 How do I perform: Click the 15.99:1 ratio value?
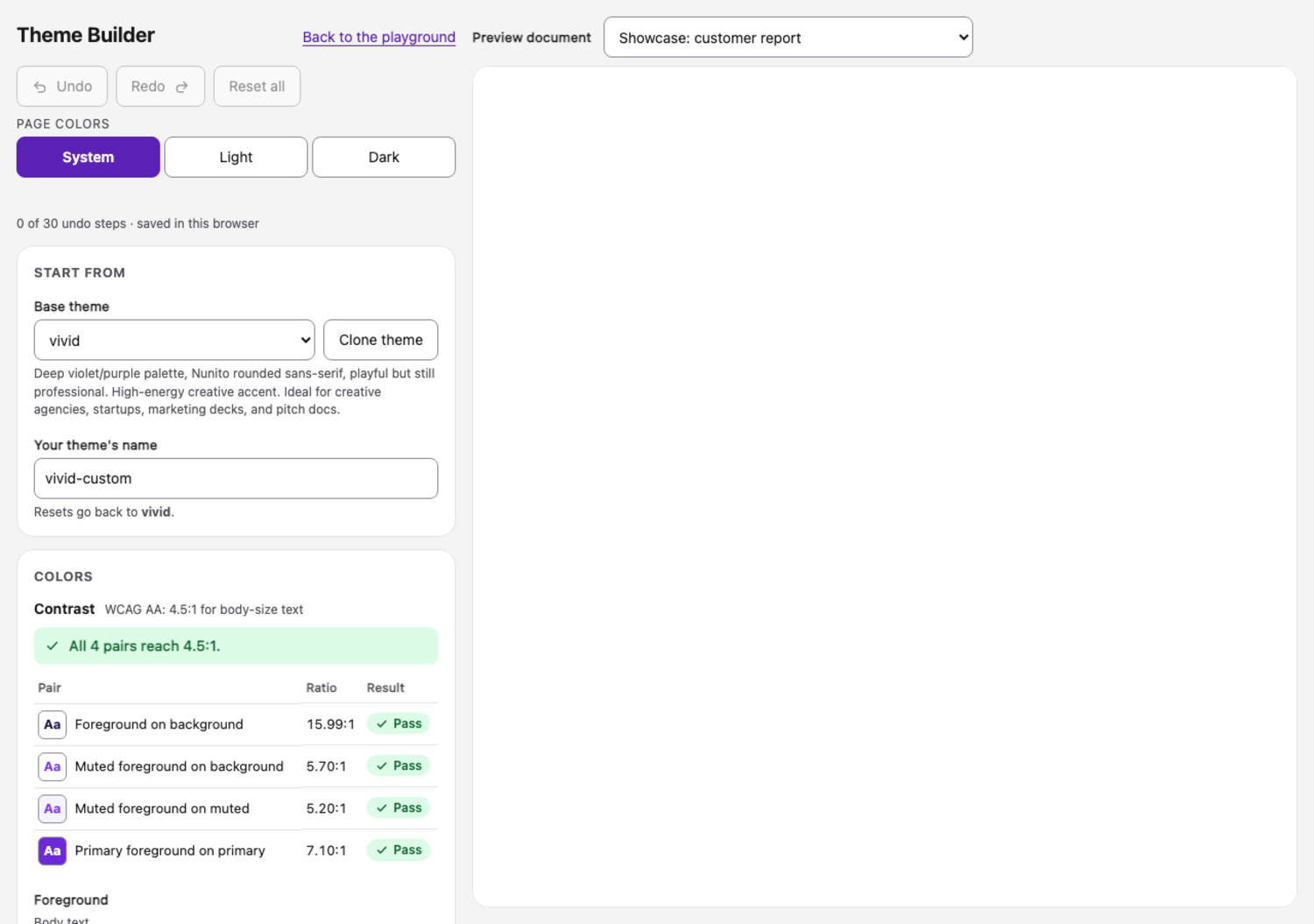[330, 724]
